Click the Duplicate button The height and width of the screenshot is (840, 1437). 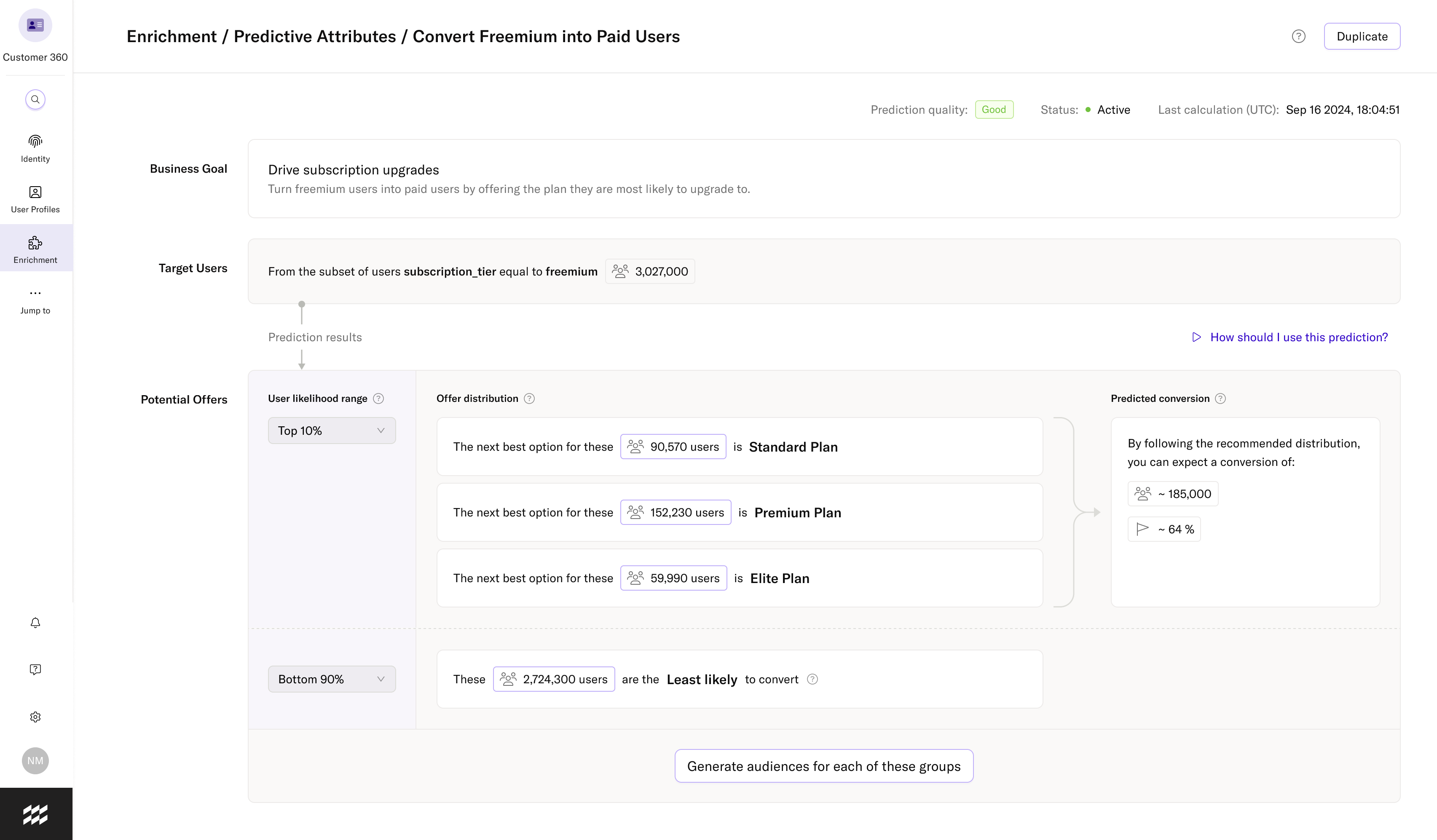tap(1362, 36)
